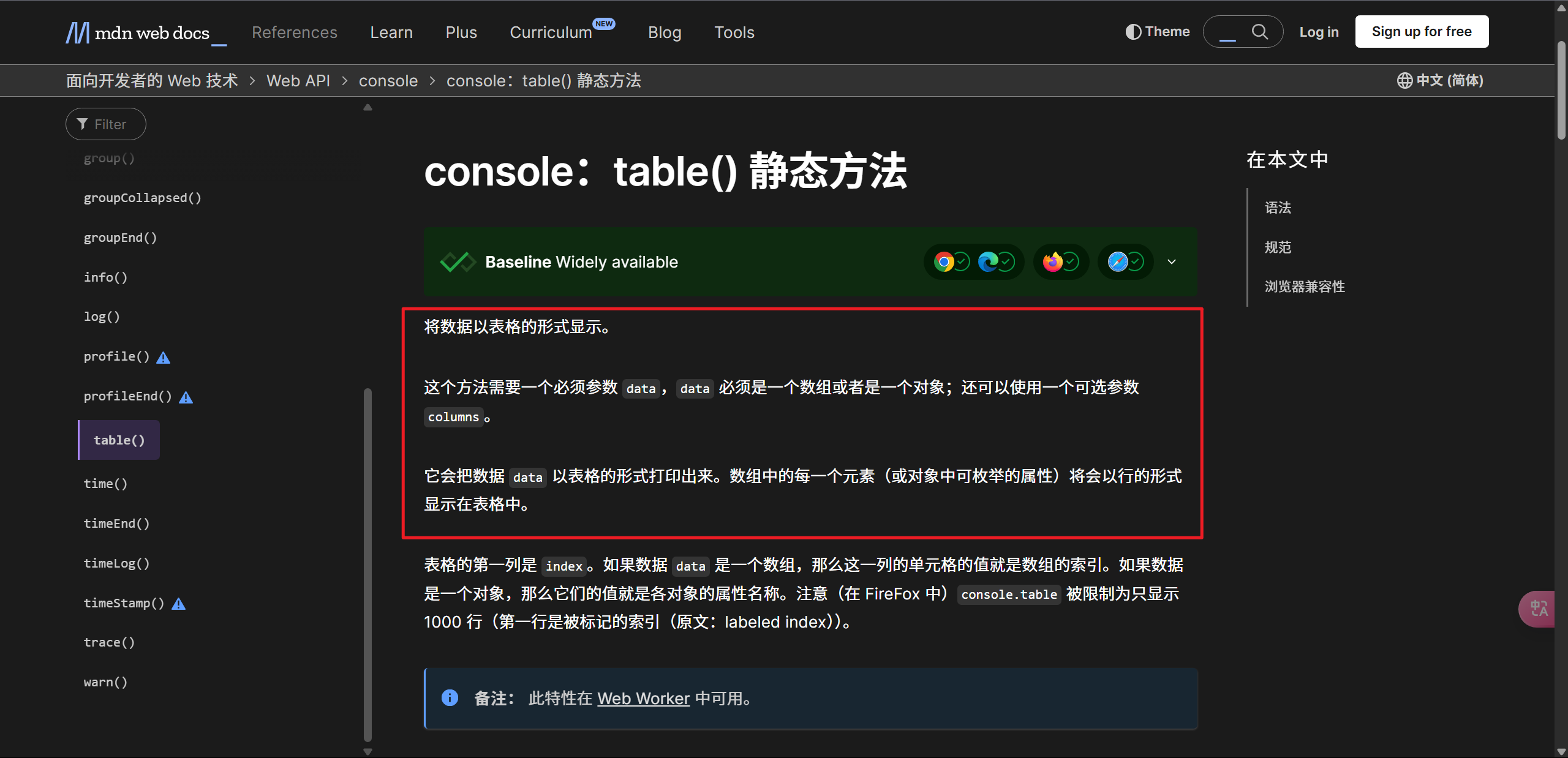Open the References menu
The height and width of the screenshot is (758, 1568).
[295, 32]
